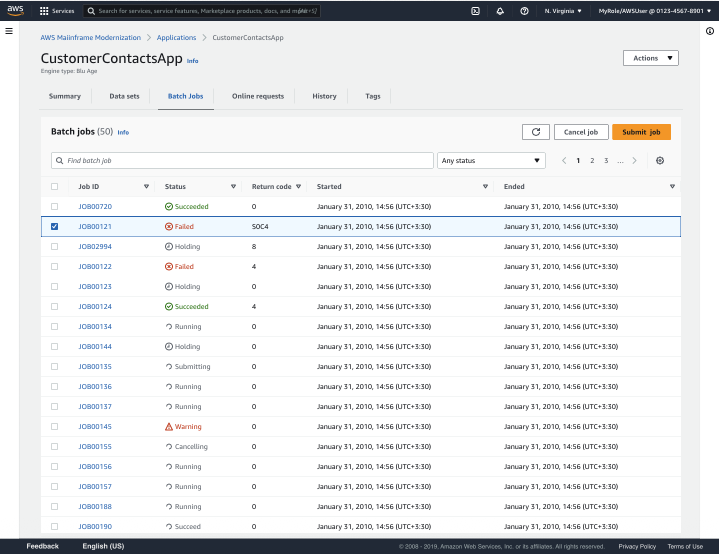The height and width of the screenshot is (554, 719).
Task: Open the Applications breadcrumb link
Action: click(x=177, y=38)
